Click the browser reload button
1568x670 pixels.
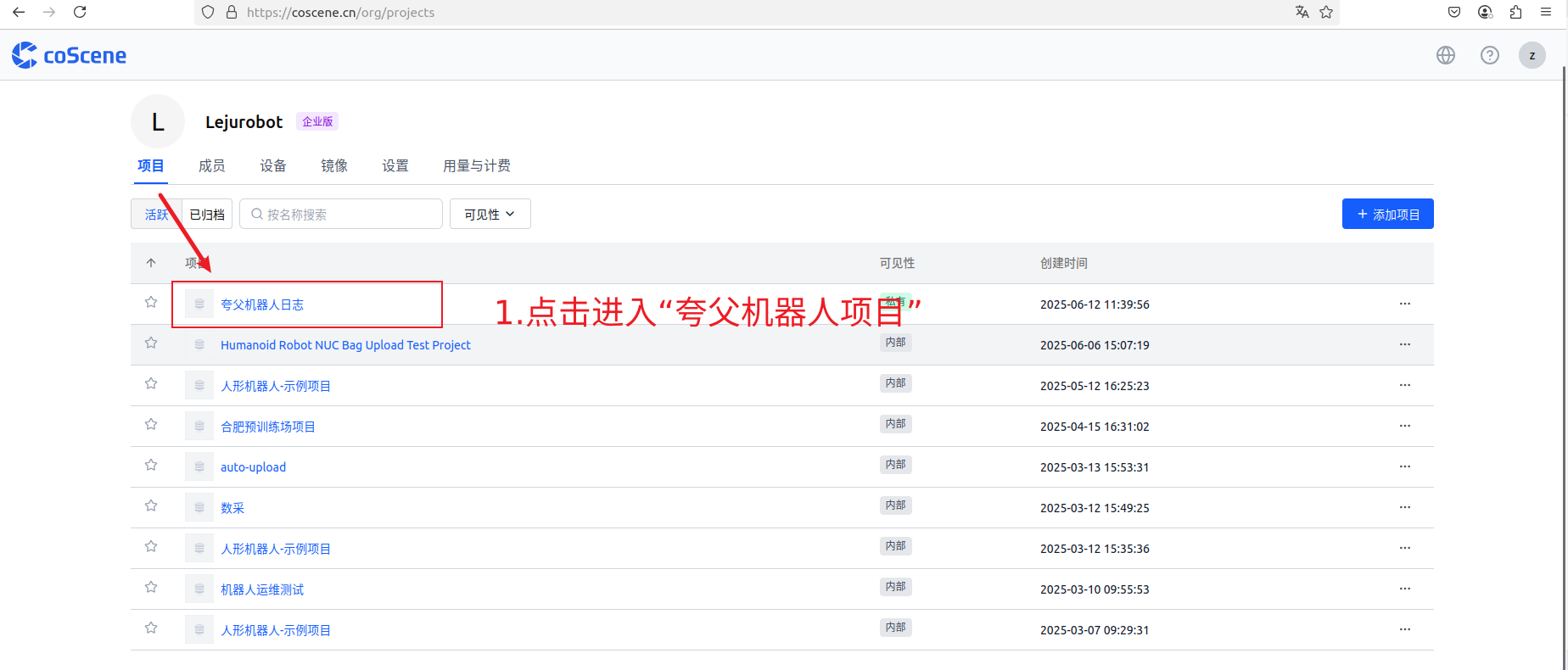[80, 12]
